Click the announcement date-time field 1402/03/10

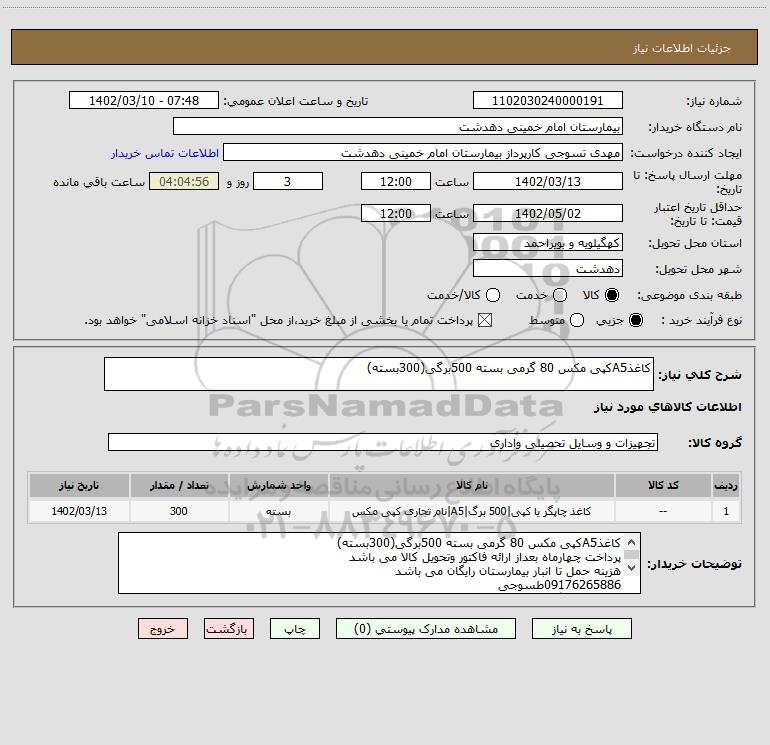click(144, 101)
